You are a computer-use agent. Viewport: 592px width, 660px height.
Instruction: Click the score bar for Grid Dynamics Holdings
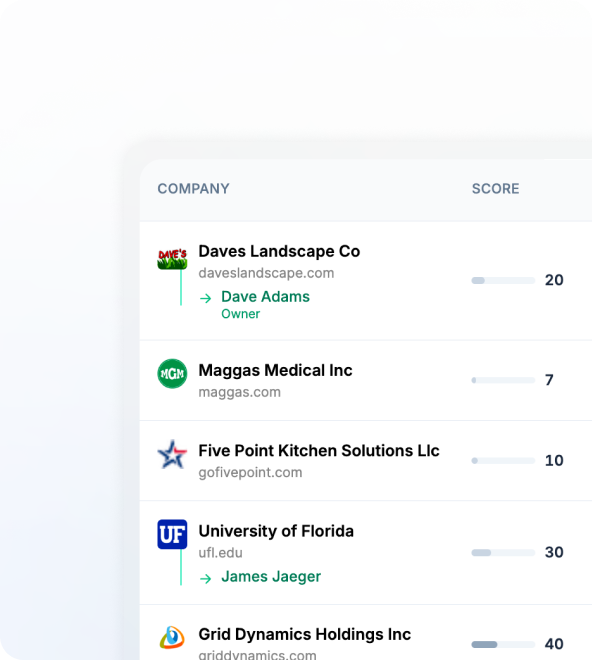click(x=503, y=644)
